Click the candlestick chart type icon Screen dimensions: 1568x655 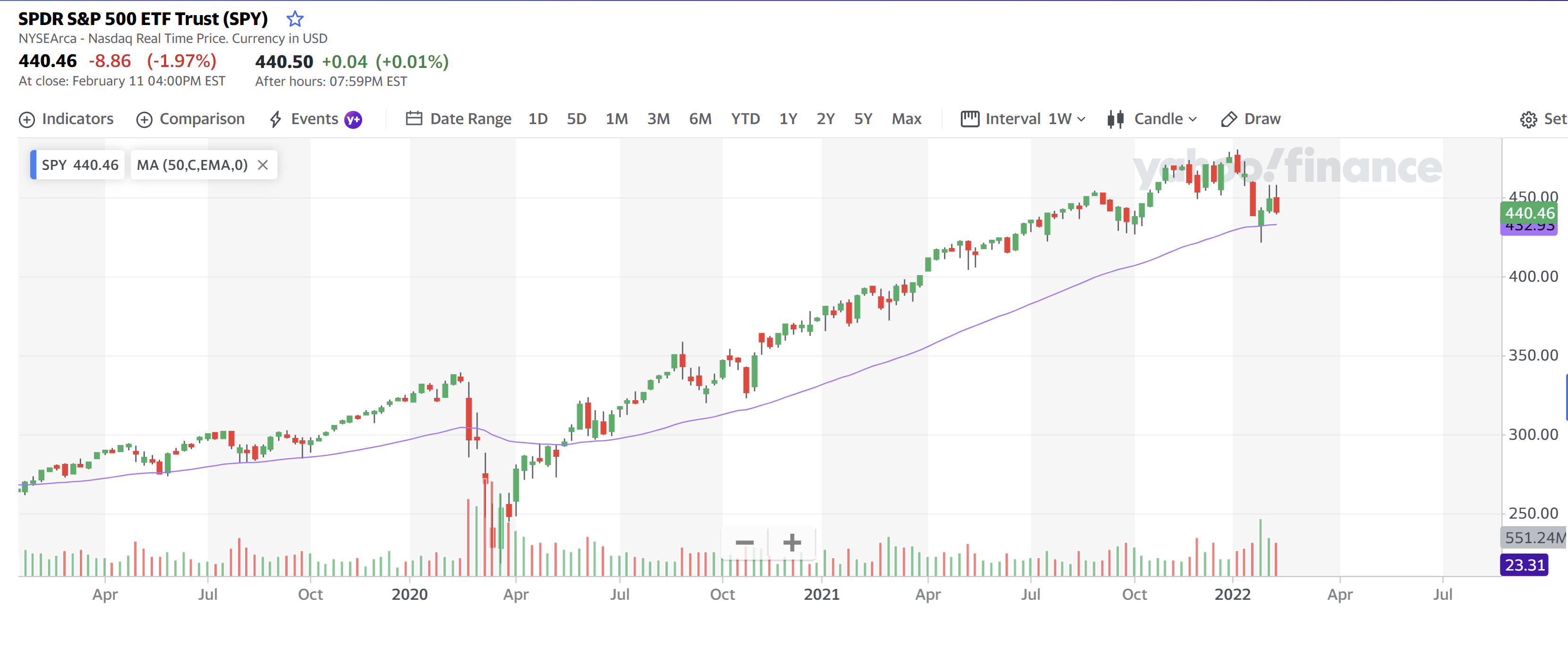pos(1115,118)
